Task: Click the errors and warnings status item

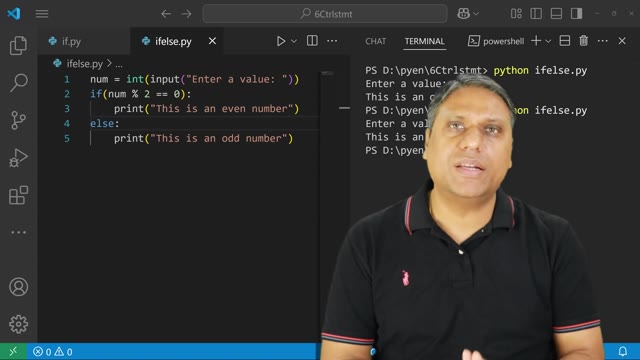Action: pyautogui.click(x=53, y=351)
